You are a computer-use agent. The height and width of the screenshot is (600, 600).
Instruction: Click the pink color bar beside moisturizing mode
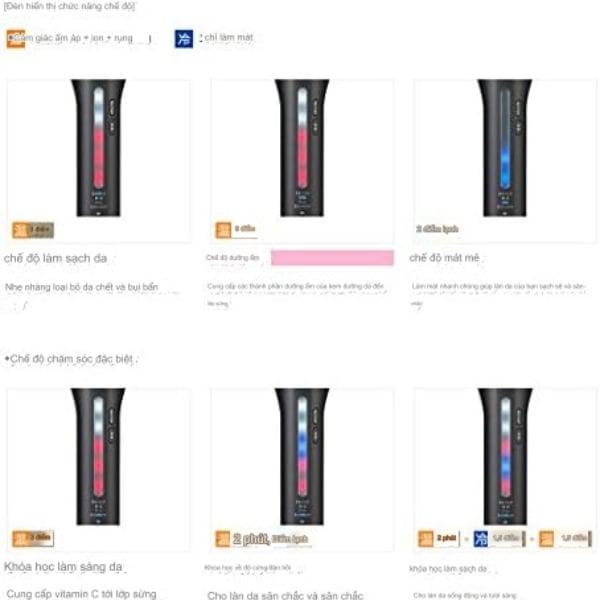pyautogui.click(x=332, y=258)
